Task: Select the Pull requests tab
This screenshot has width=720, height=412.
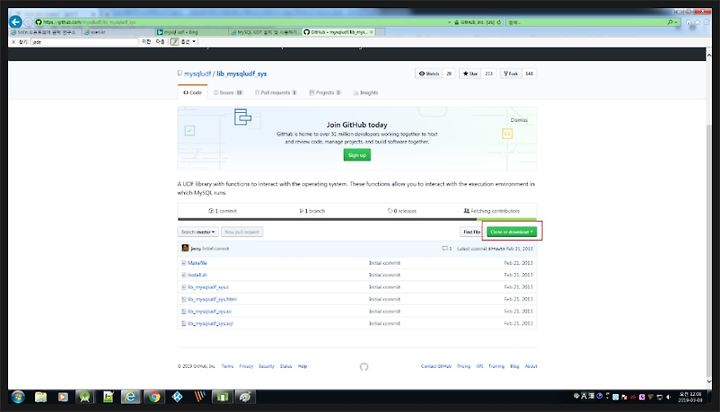Action: [x=276, y=92]
